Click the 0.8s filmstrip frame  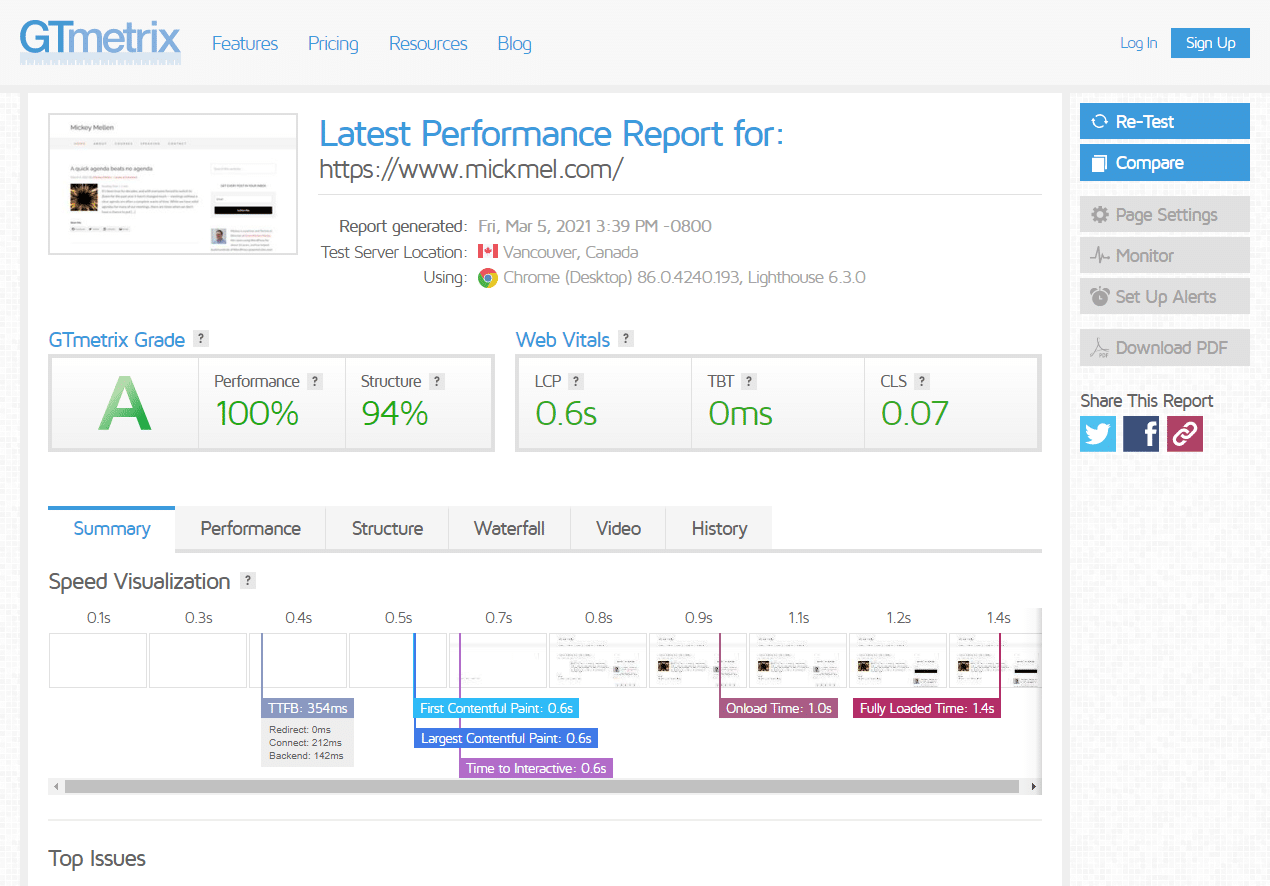[x=598, y=660]
